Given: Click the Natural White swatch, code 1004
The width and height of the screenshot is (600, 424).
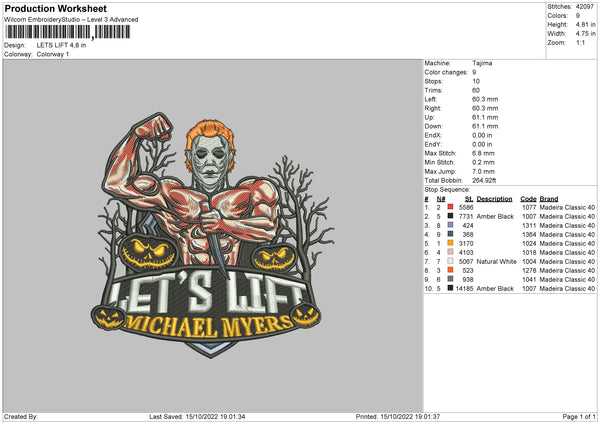Looking at the screenshot, I should pyautogui.click(x=450, y=261).
